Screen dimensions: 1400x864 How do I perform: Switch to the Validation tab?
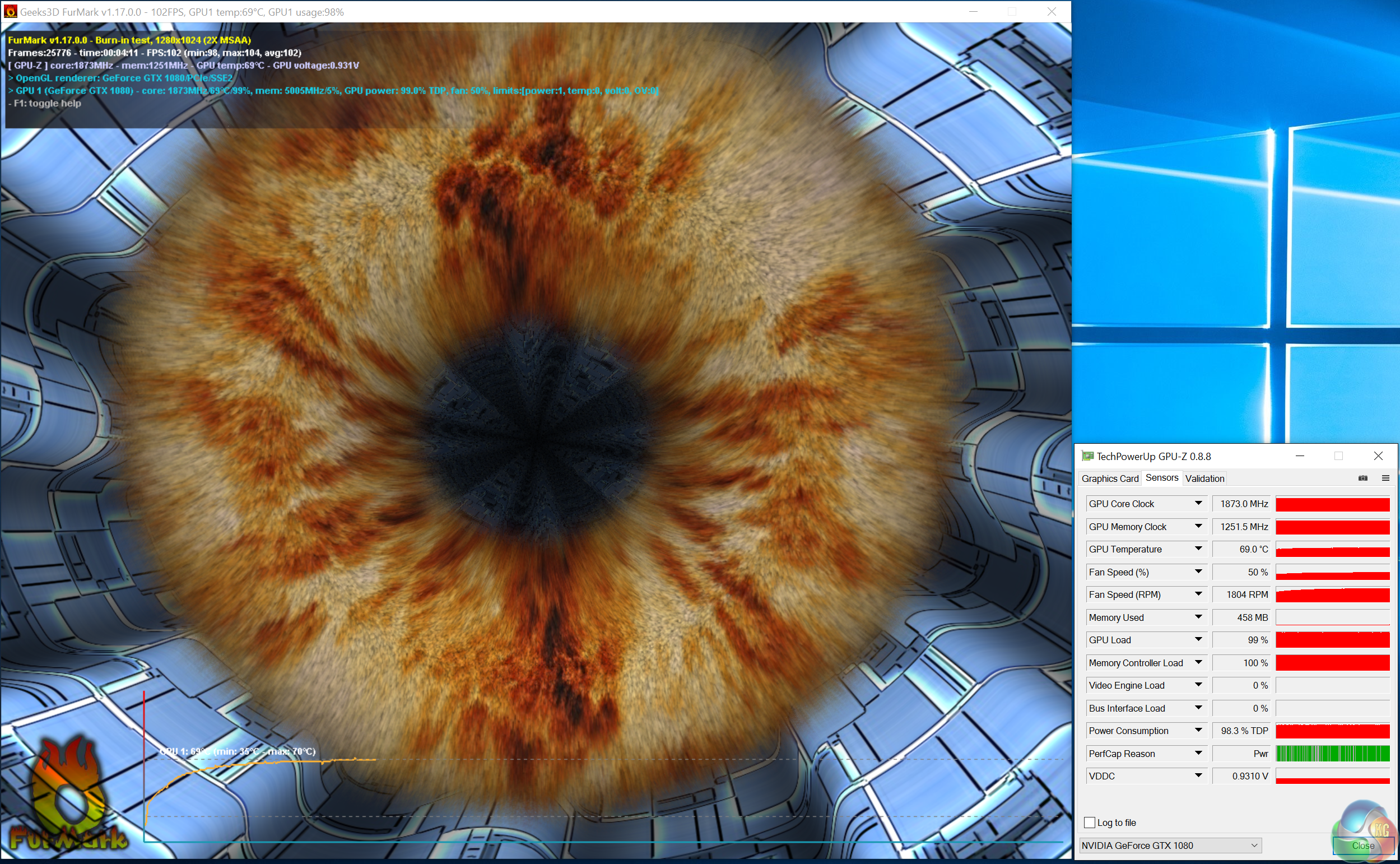(1204, 479)
